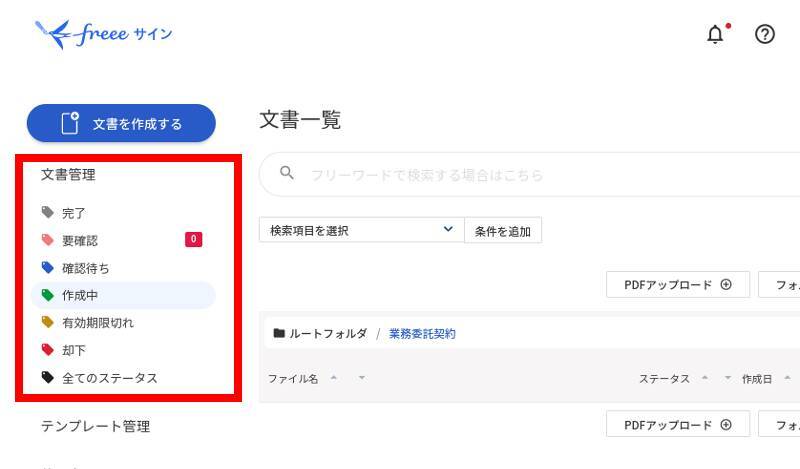This screenshot has height=469, width=800.
Task: Open the 検索項目を選択 dropdown
Action: pos(361,230)
